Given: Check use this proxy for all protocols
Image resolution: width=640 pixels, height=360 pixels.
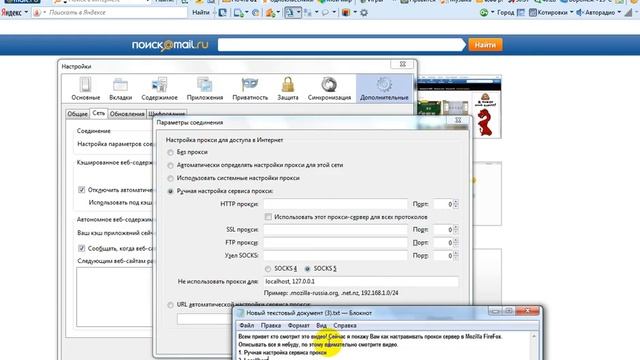Looking at the screenshot, I should 268,217.
